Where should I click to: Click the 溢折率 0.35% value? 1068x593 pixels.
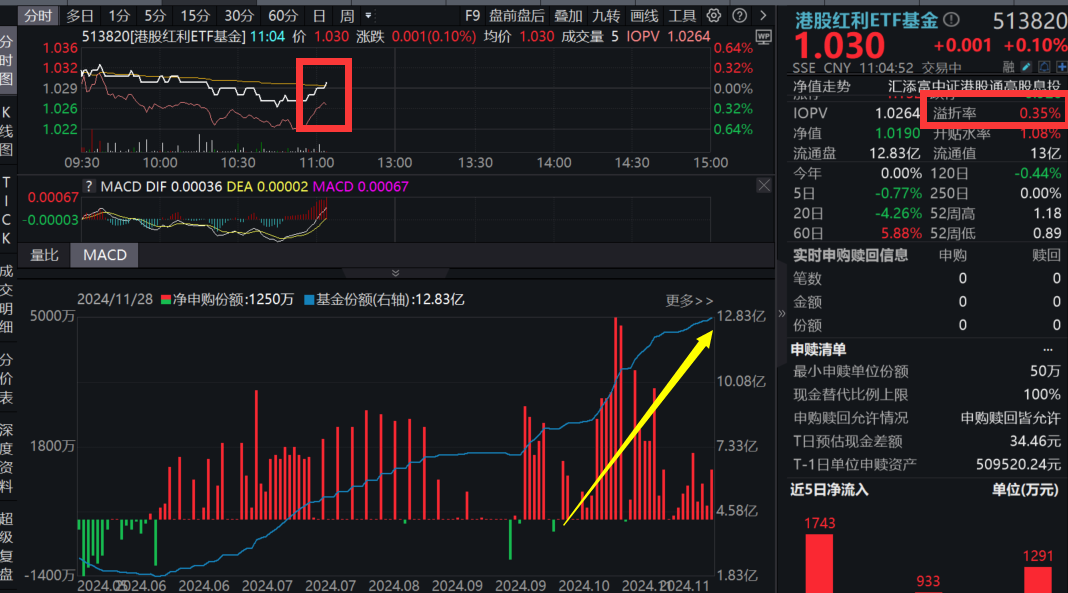(x=1039, y=114)
